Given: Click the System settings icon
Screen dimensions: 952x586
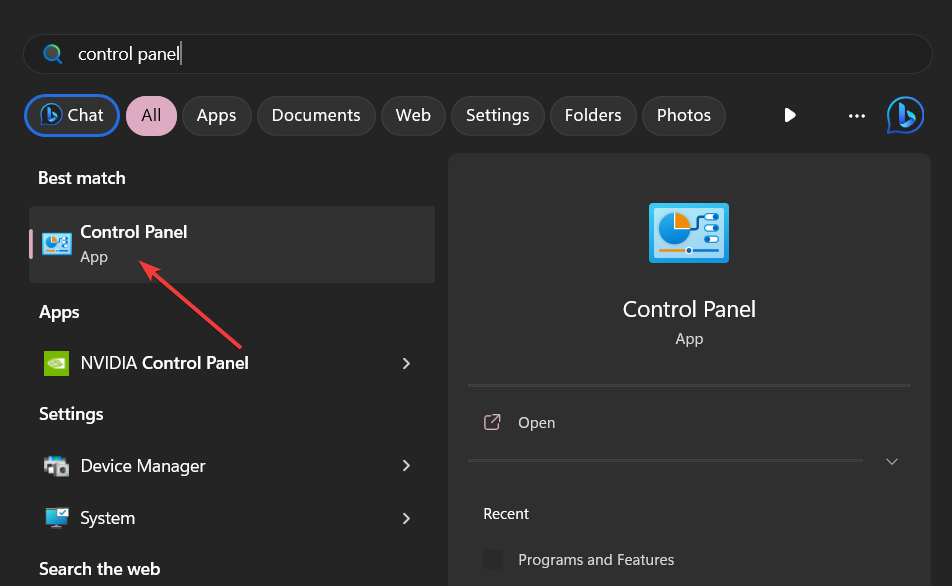Looking at the screenshot, I should (57, 518).
